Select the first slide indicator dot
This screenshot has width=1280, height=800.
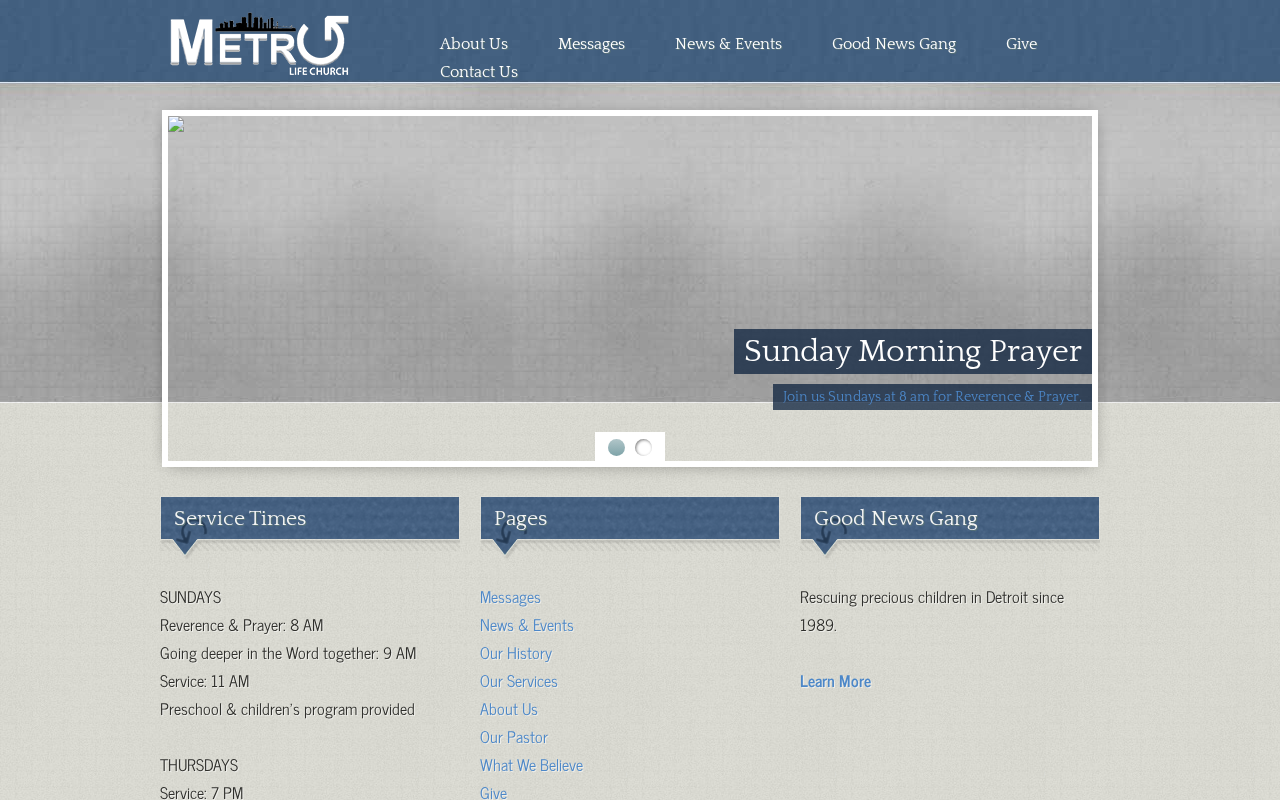616,448
